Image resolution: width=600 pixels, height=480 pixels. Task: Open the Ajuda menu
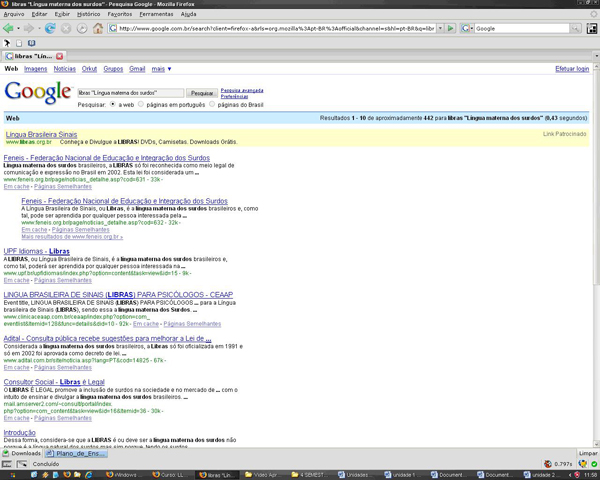tap(188, 14)
